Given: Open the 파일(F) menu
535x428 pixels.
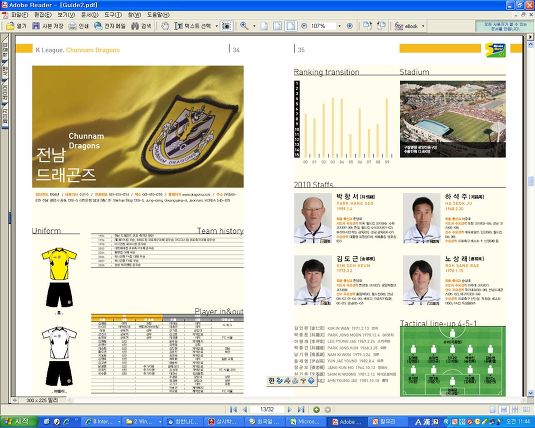Looking at the screenshot, I should (x=20, y=15).
